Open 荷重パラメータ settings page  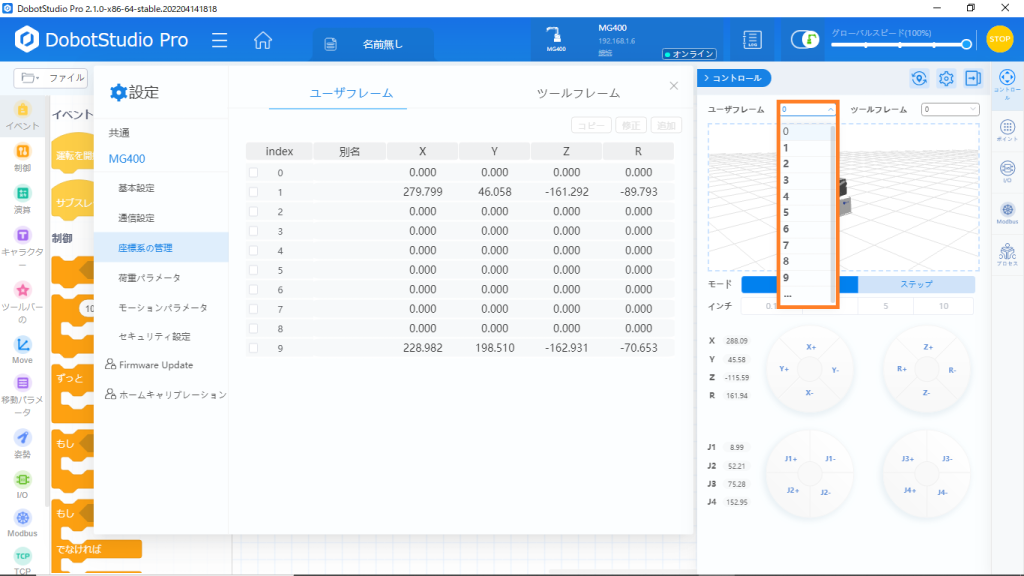[x=149, y=277]
